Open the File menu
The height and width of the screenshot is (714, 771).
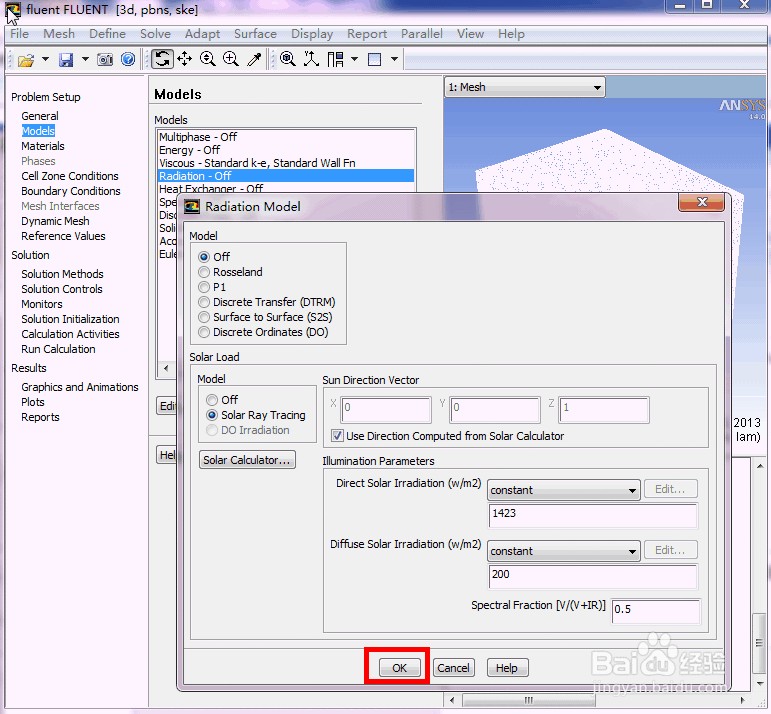pos(20,34)
